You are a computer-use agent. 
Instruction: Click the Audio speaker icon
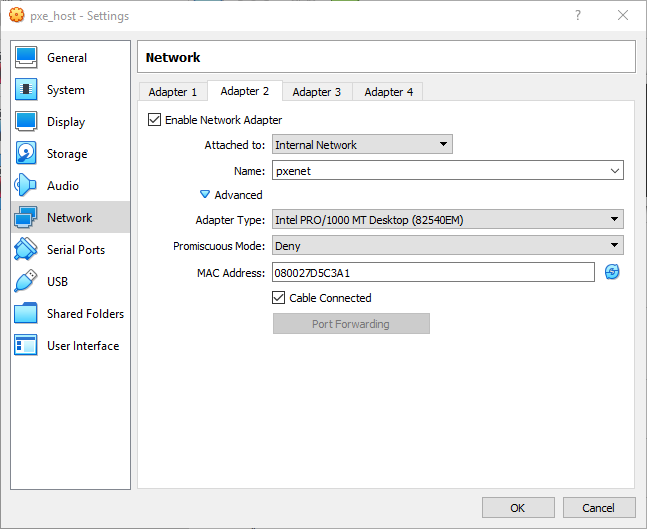pyautogui.click(x=25, y=185)
